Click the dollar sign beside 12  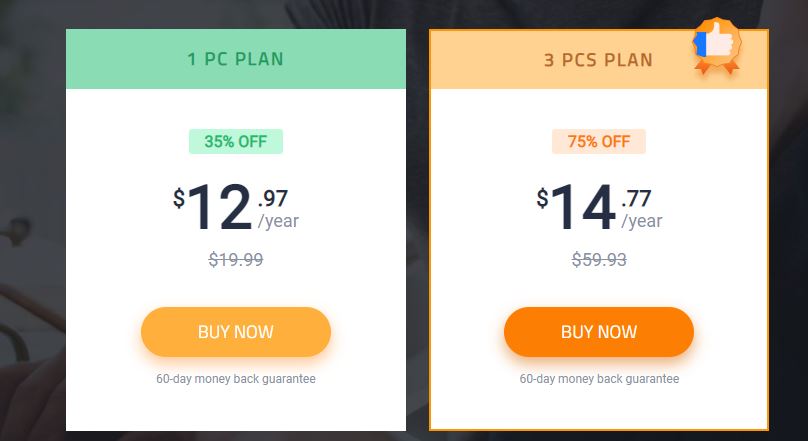click(x=179, y=198)
